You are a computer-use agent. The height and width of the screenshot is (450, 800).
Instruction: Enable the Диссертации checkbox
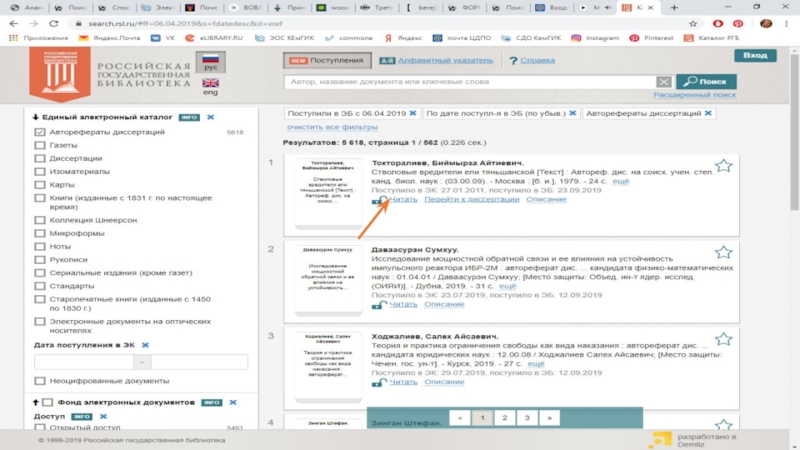[x=40, y=158]
